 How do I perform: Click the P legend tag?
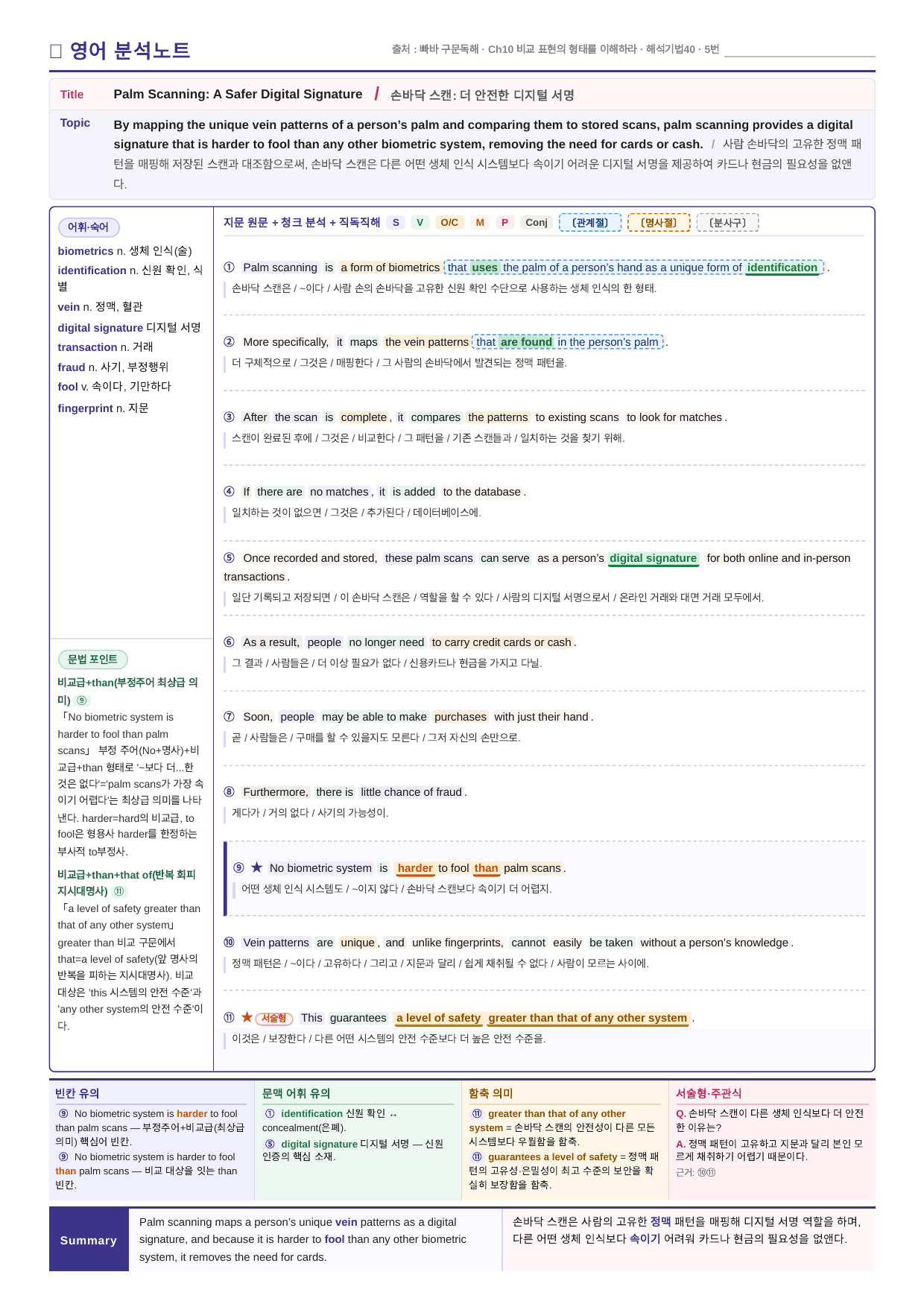point(504,222)
